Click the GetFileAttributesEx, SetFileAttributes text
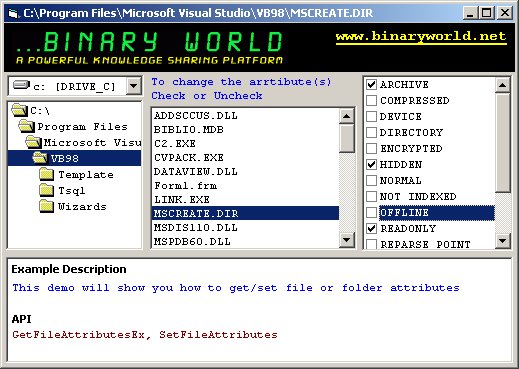 pos(145,334)
